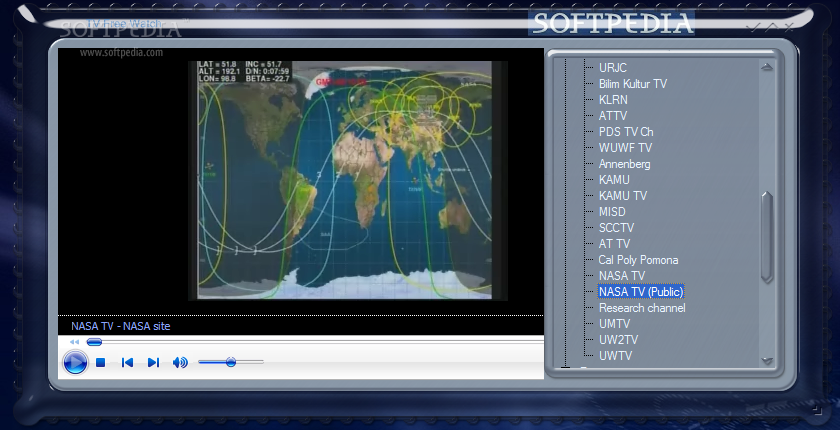Click the channel list scroll up arrow
Viewport: 840px width, 430px height.
click(x=767, y=67)
